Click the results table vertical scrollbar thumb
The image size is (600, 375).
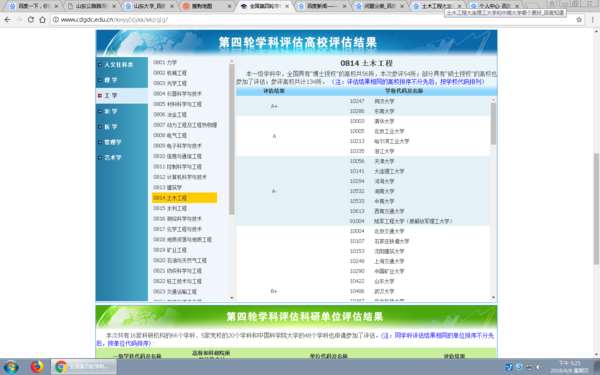pyautogui.click(x=493, y=124)
